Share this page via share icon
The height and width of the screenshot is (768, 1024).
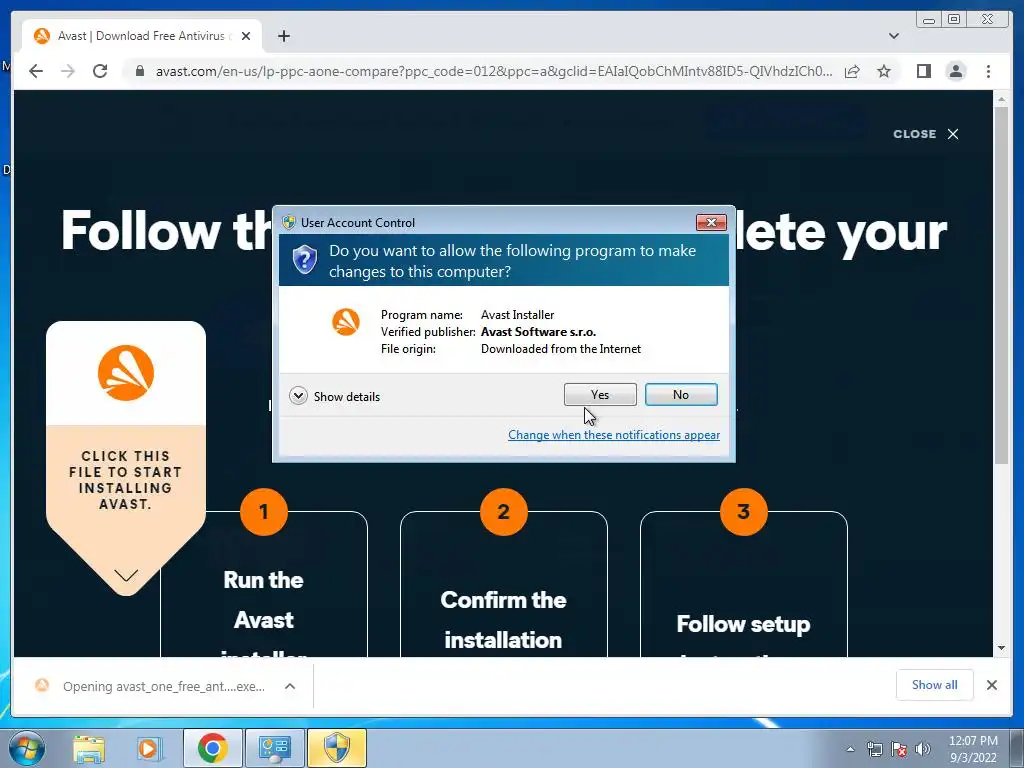tap(852, 71)
